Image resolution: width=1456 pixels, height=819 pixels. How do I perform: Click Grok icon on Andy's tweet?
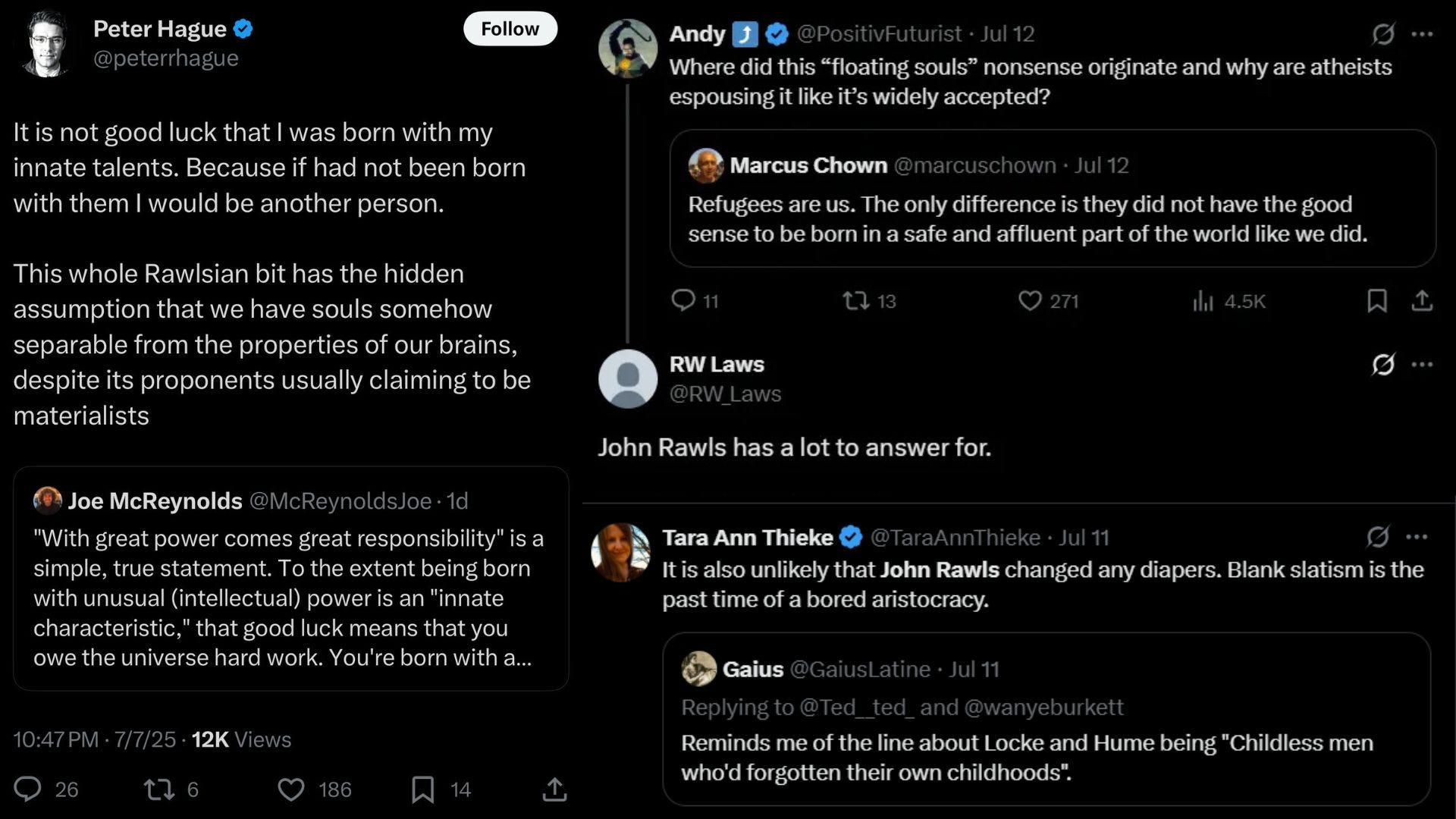pos(1383,34)
